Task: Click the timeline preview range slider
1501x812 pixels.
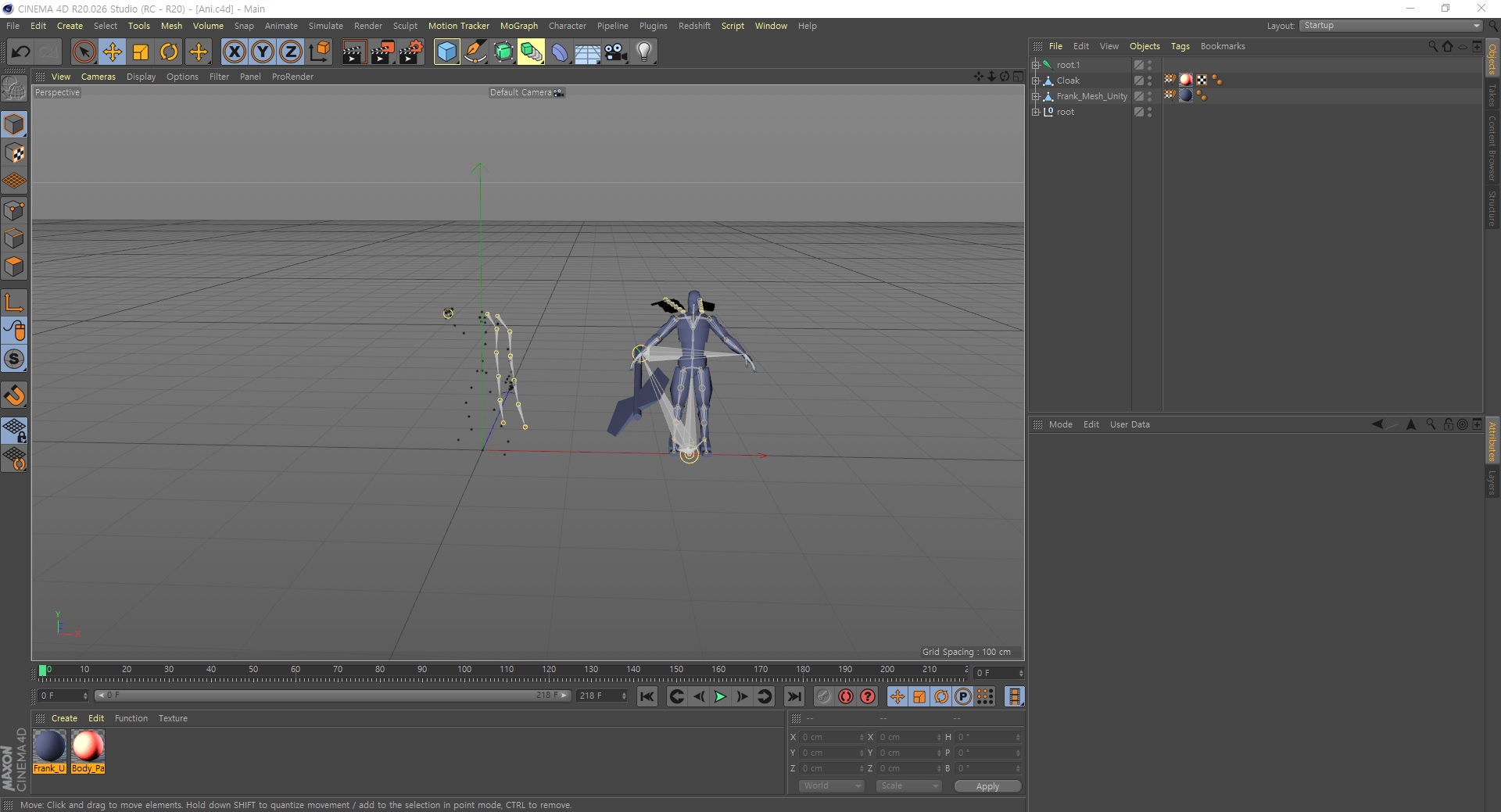Action: point(332,696)
